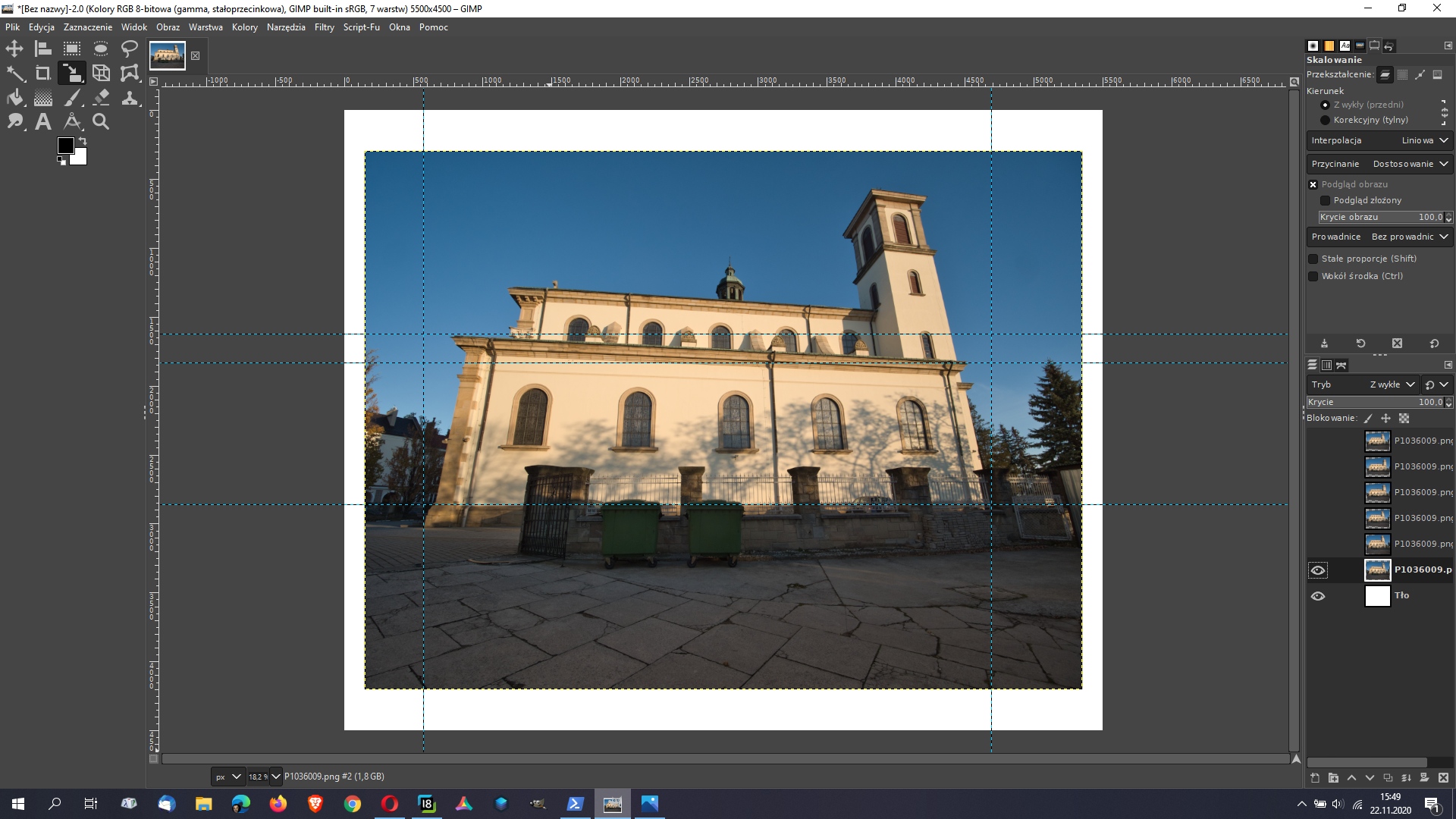Swap foreground and background colors arrow

tap(83, 141)
